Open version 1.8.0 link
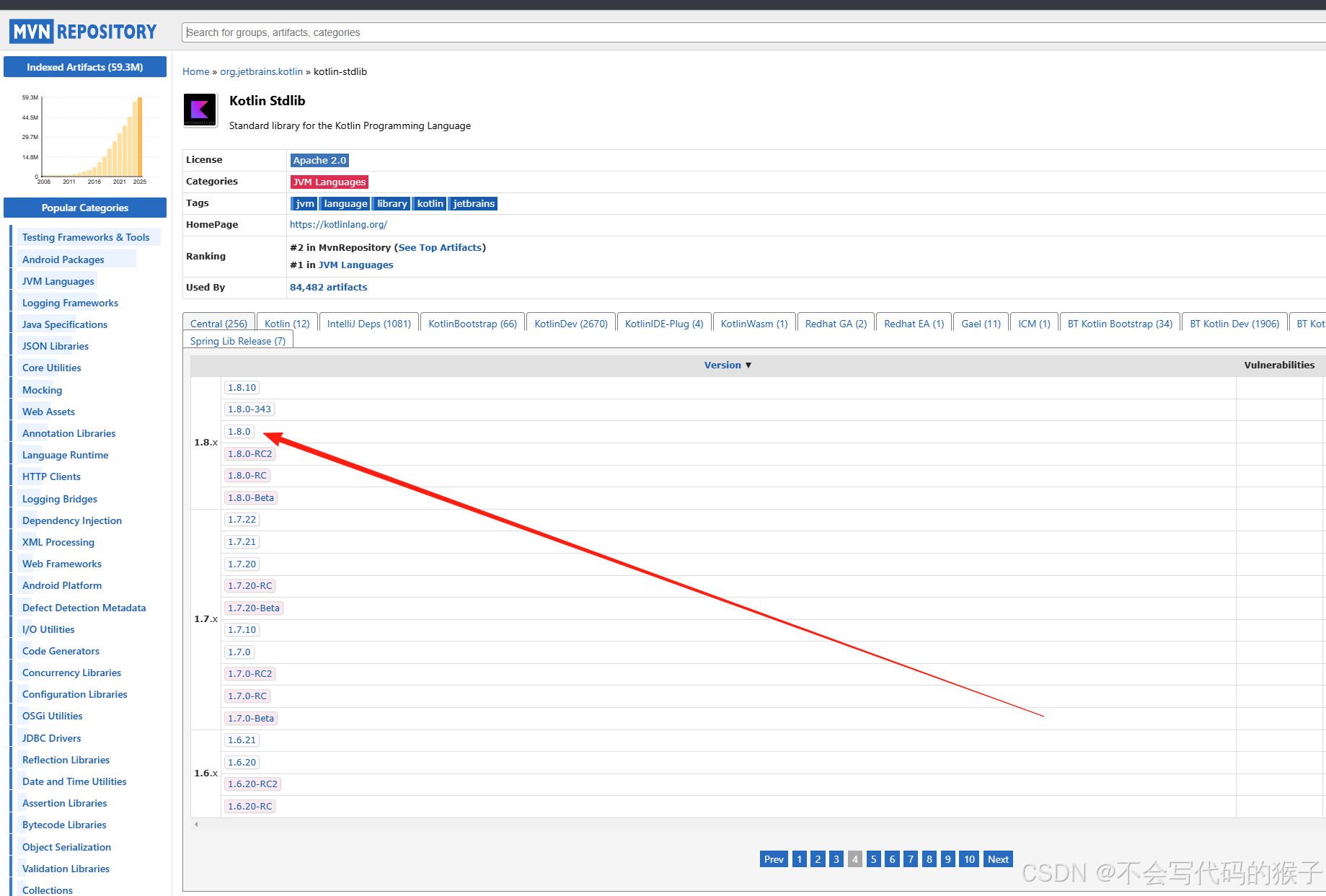The height and width of the screenshot is (896, 1326). tap(239, 432)
